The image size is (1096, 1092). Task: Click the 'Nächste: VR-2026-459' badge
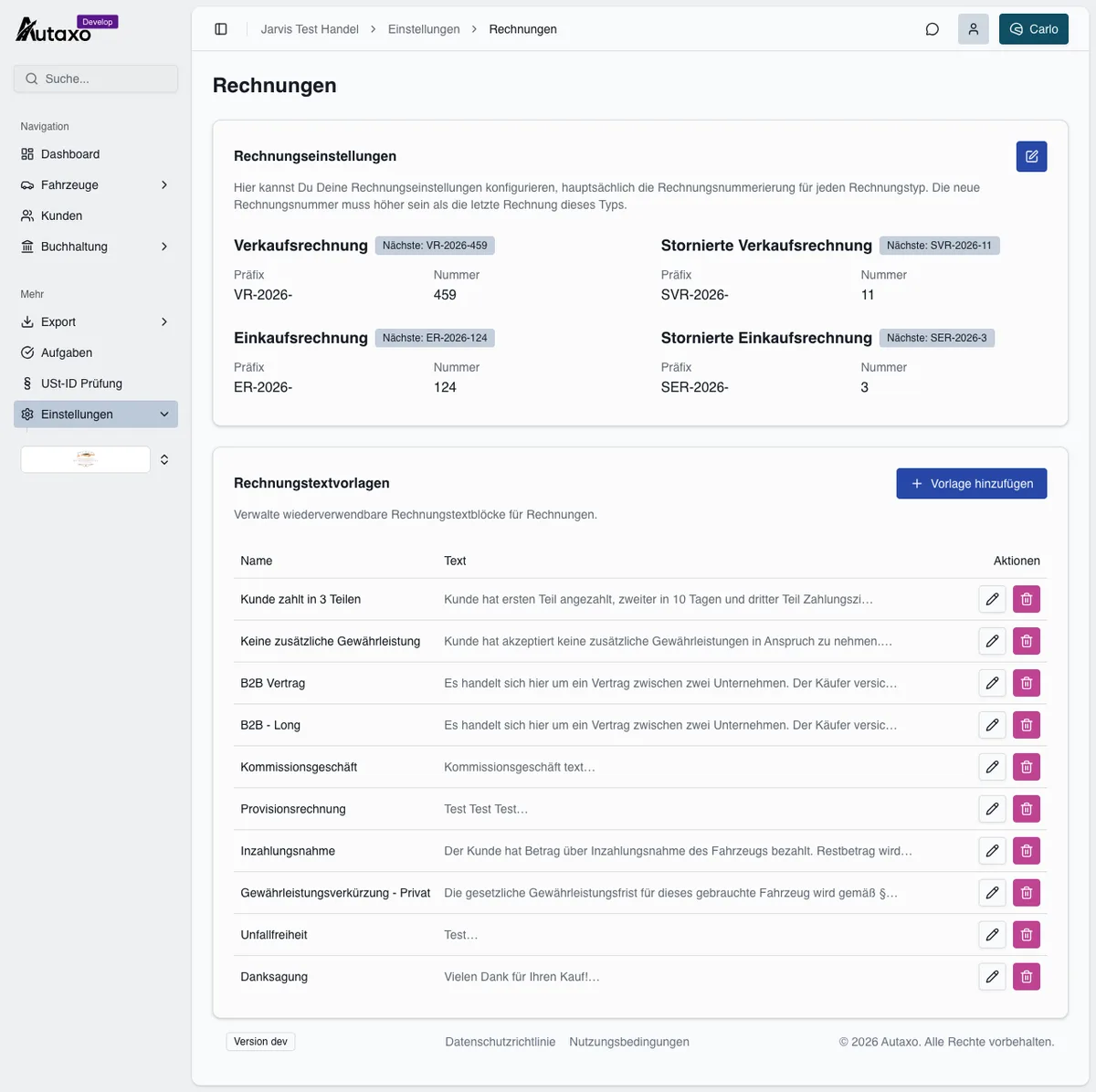coord(435,246)
